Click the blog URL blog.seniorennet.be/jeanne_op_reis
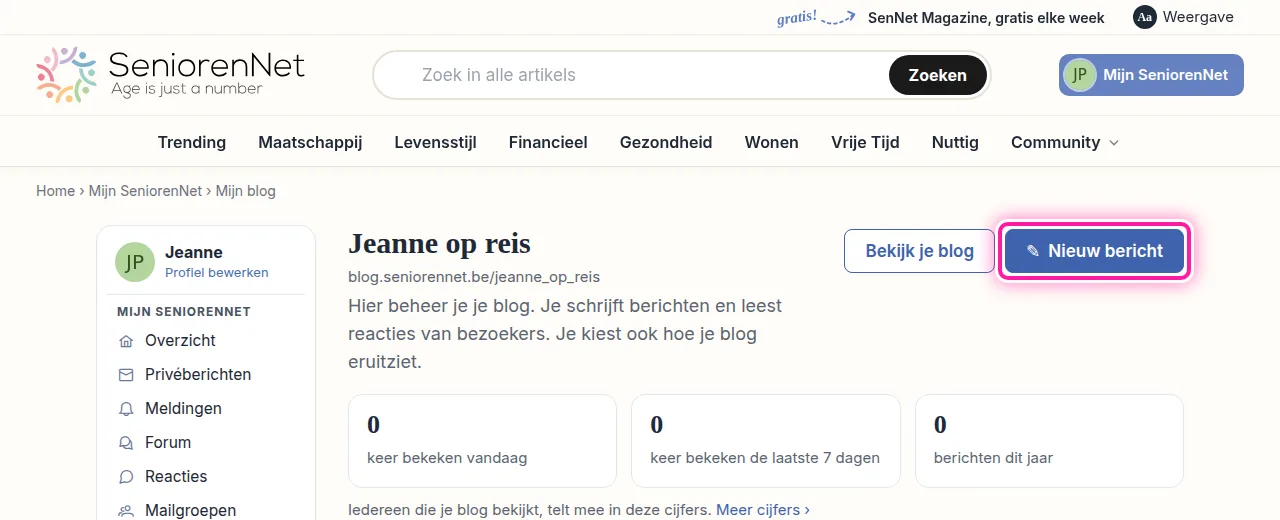This screenshot has width=1280, height=520. pyautogui.click(x=474, y=276)
